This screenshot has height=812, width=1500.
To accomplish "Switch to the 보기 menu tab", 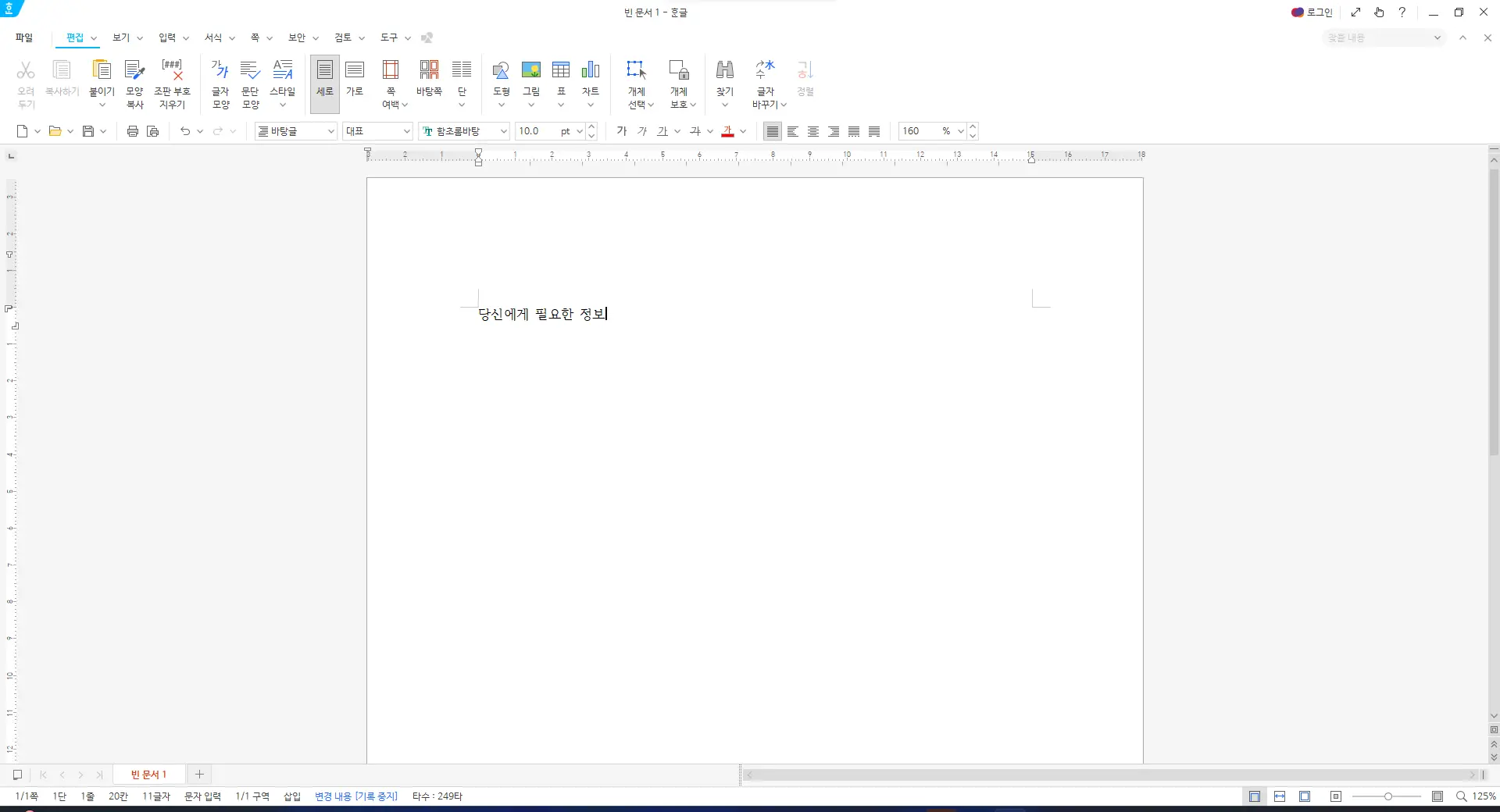I will [x=121, y=37].
